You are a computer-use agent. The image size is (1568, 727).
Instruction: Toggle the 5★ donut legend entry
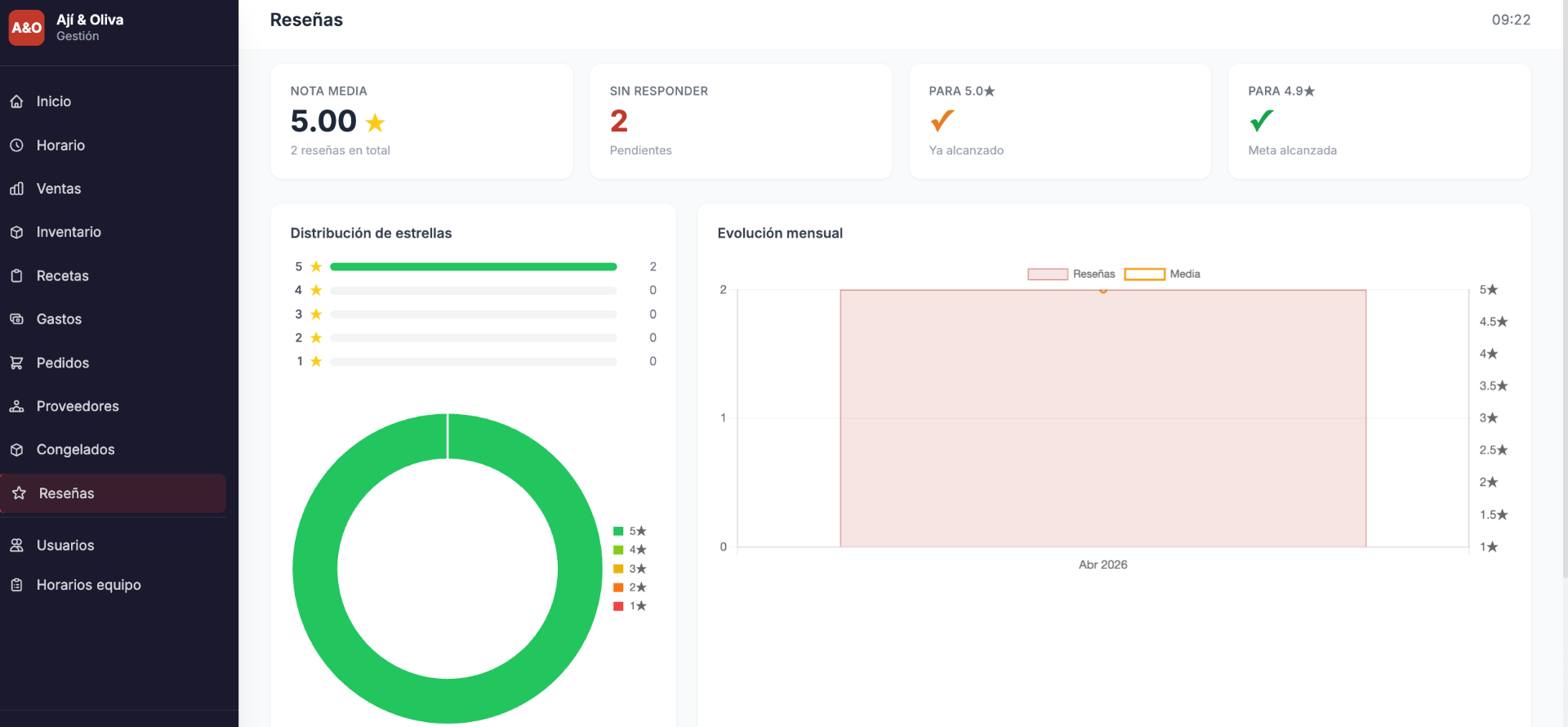click(x=630, y=531)
